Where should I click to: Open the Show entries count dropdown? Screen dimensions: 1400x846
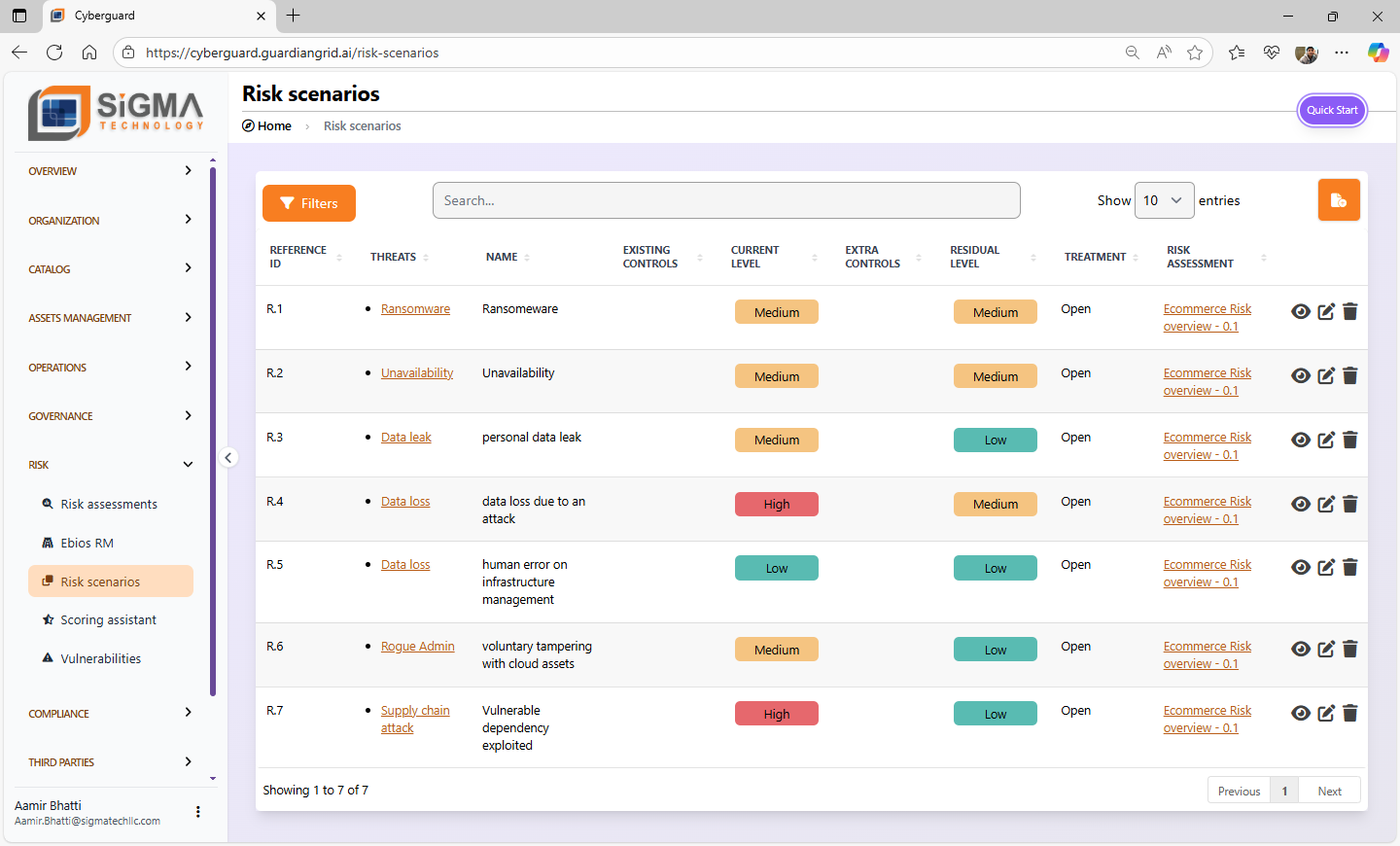1164,200
